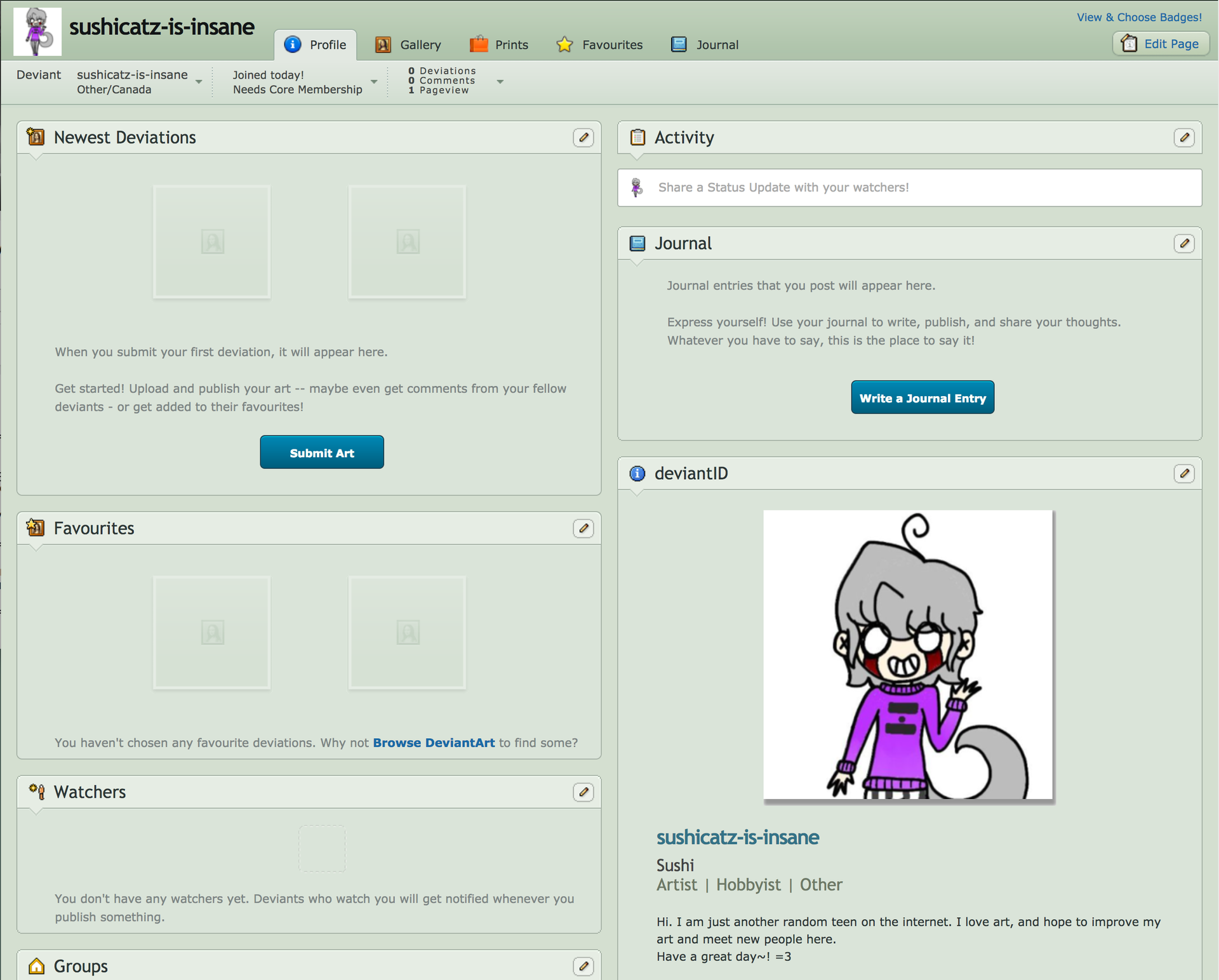Click the '0 Comments' stat

(442, 81)
